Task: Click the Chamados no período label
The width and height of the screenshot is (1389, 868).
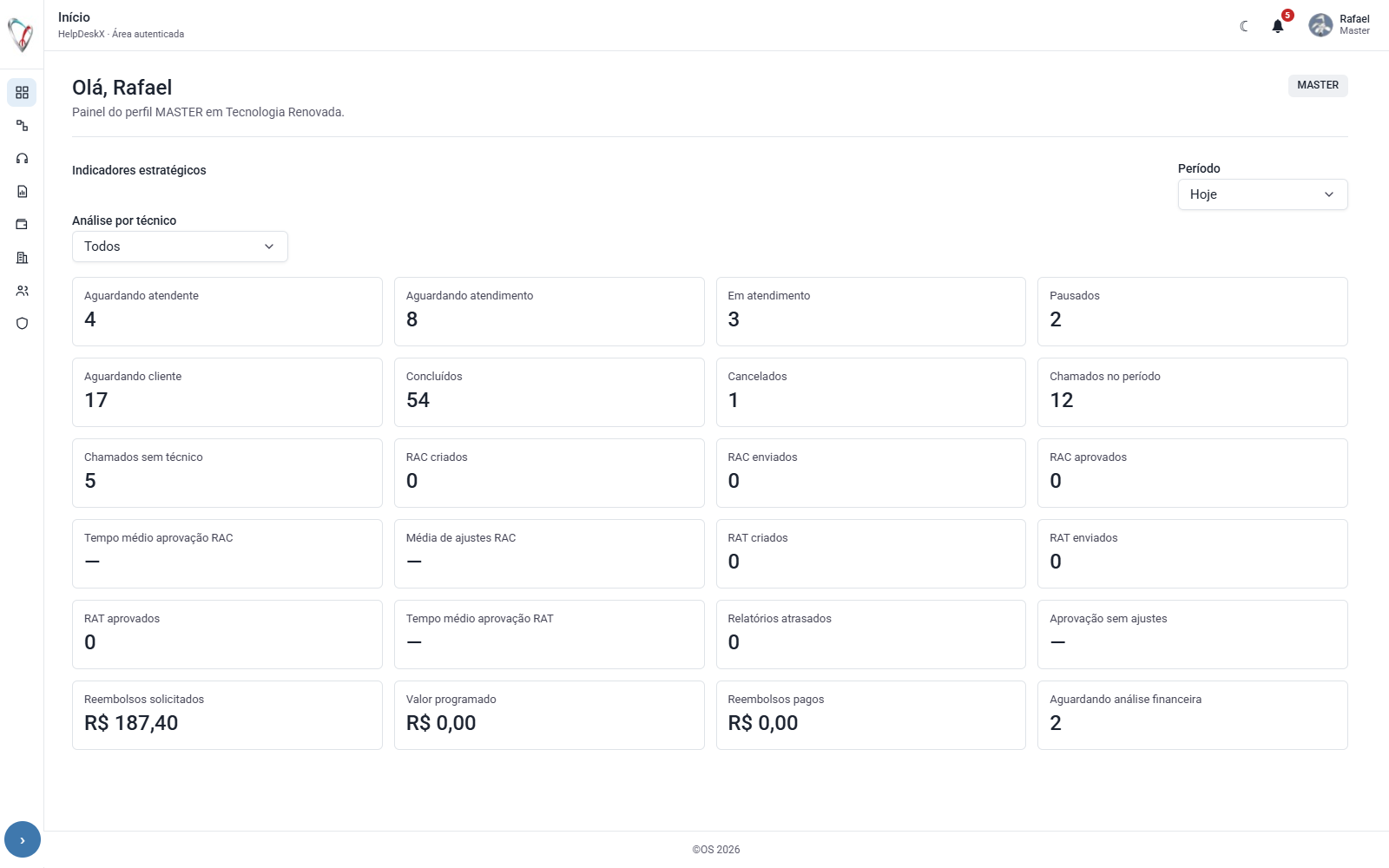Action: (1104, 377)
